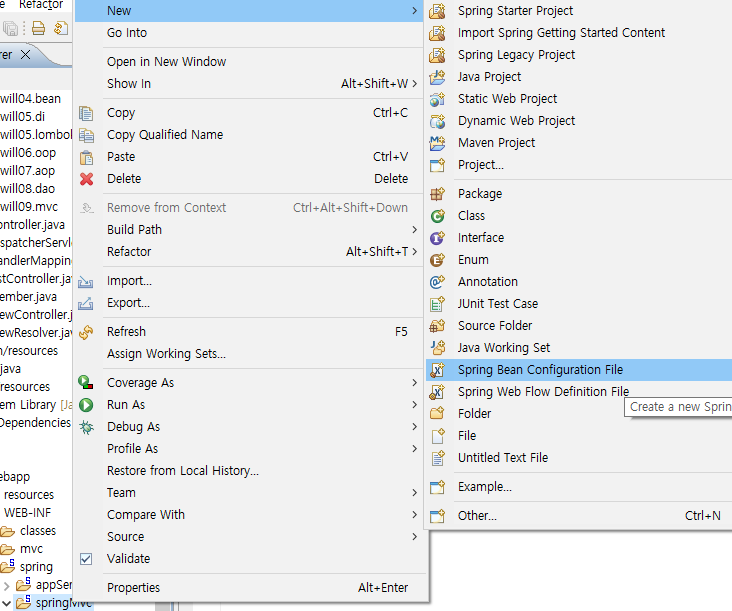The image size is (732, 611).
Task: Collapse the springMVC folder in tree
Action: point(6,603)
